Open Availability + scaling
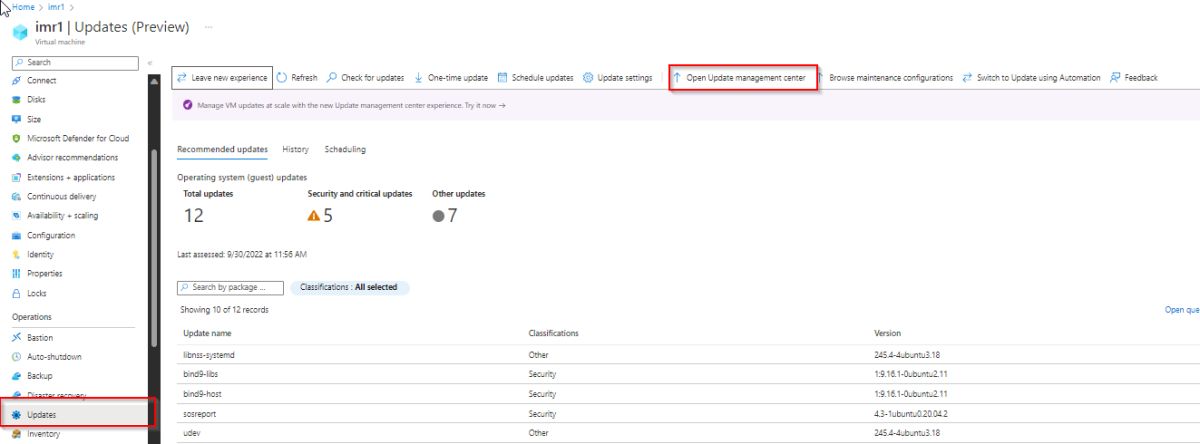This screenshot has width=1200, height=444. click(63, 216)
